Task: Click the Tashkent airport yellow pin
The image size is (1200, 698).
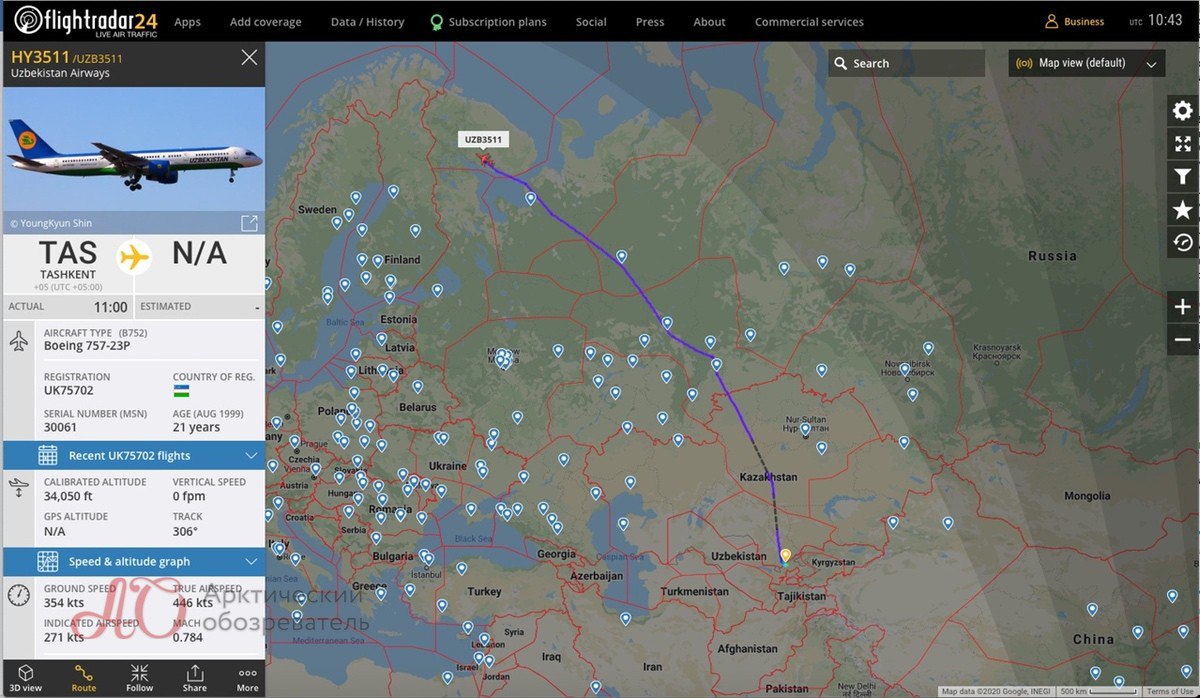Action: tap(785, 555)
